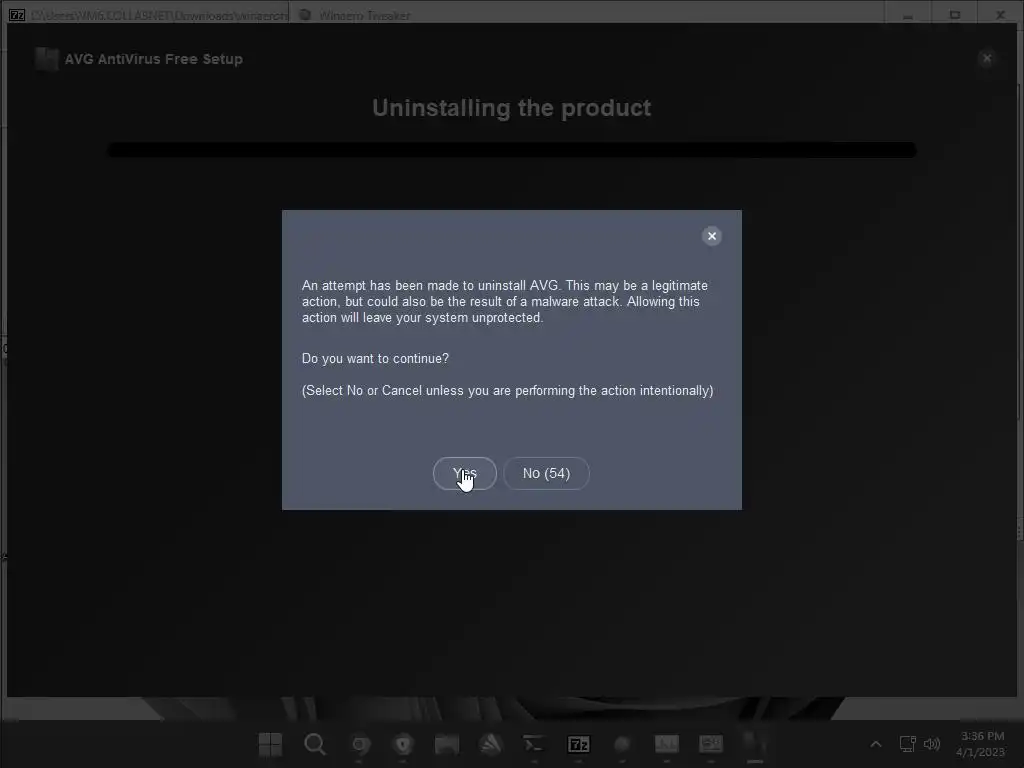Open the shield app on taskbar
1024x768 pixels.
[403, 744]
